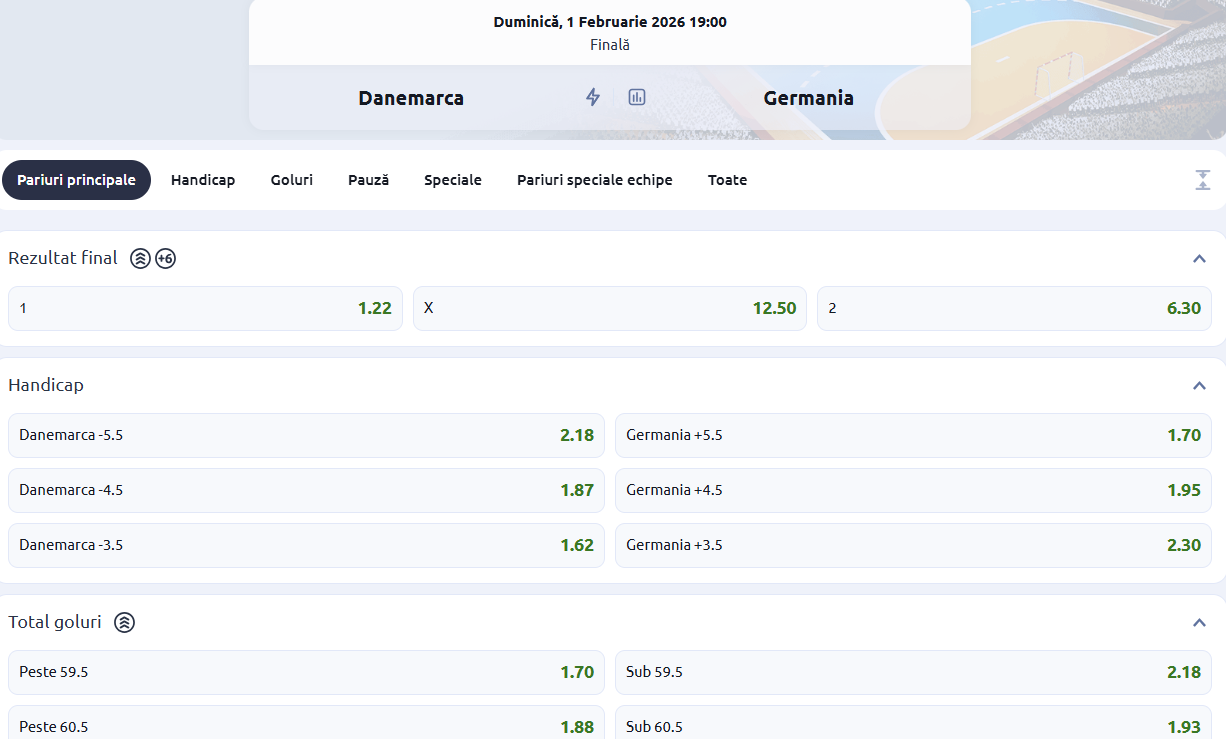The image size is (1226, 739).
Task: Bet on draw X at 12.50
Action: point(609,308)
